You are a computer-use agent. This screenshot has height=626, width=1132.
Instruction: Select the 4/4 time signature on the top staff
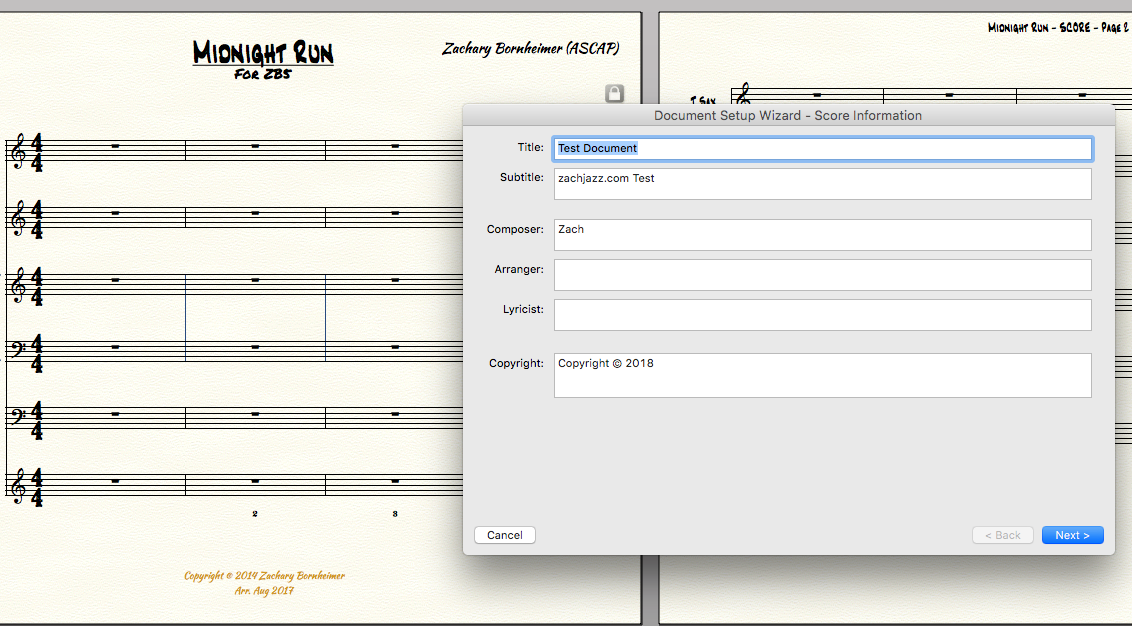coord(37,152)
